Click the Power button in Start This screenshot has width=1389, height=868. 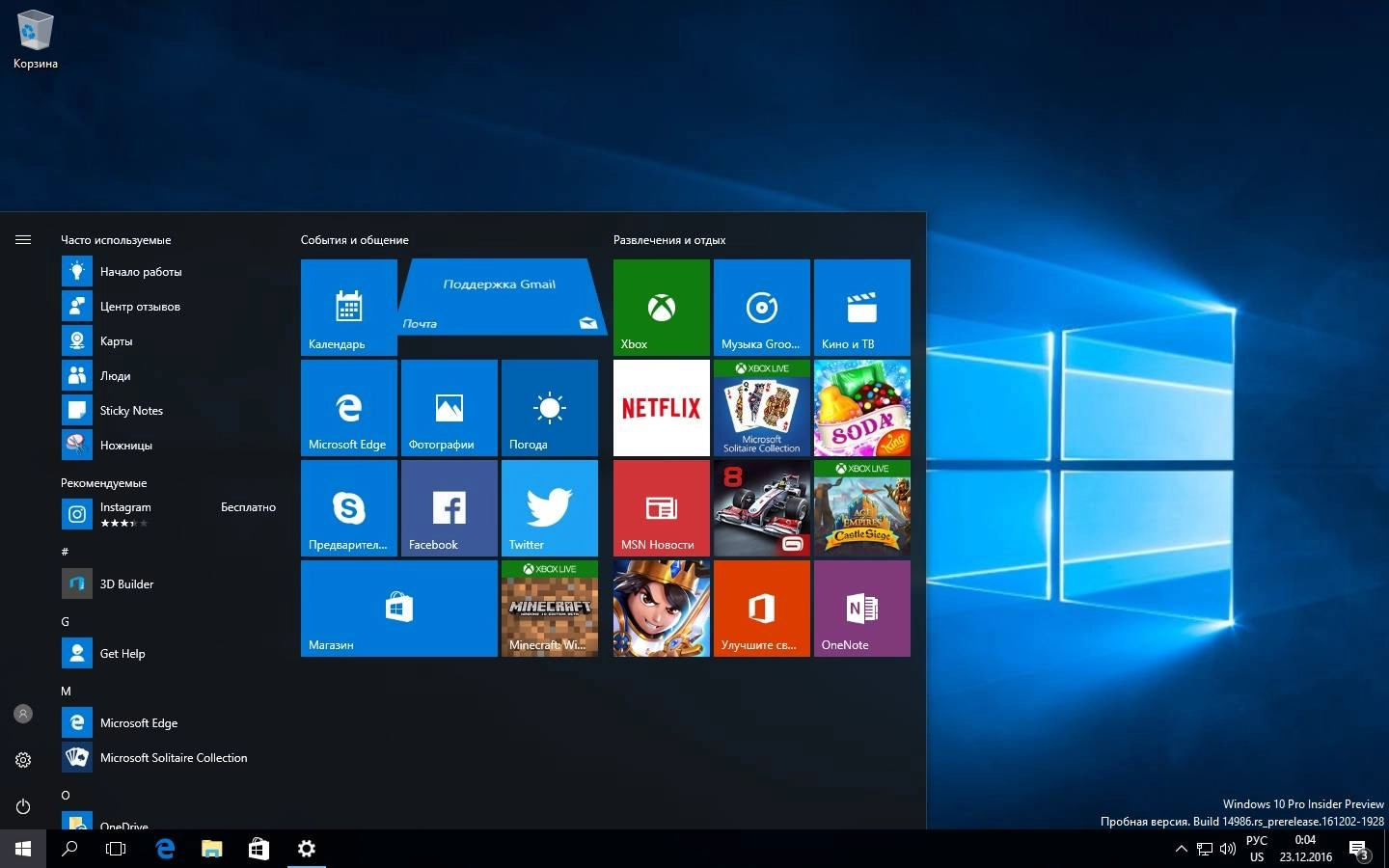point(23,806)
